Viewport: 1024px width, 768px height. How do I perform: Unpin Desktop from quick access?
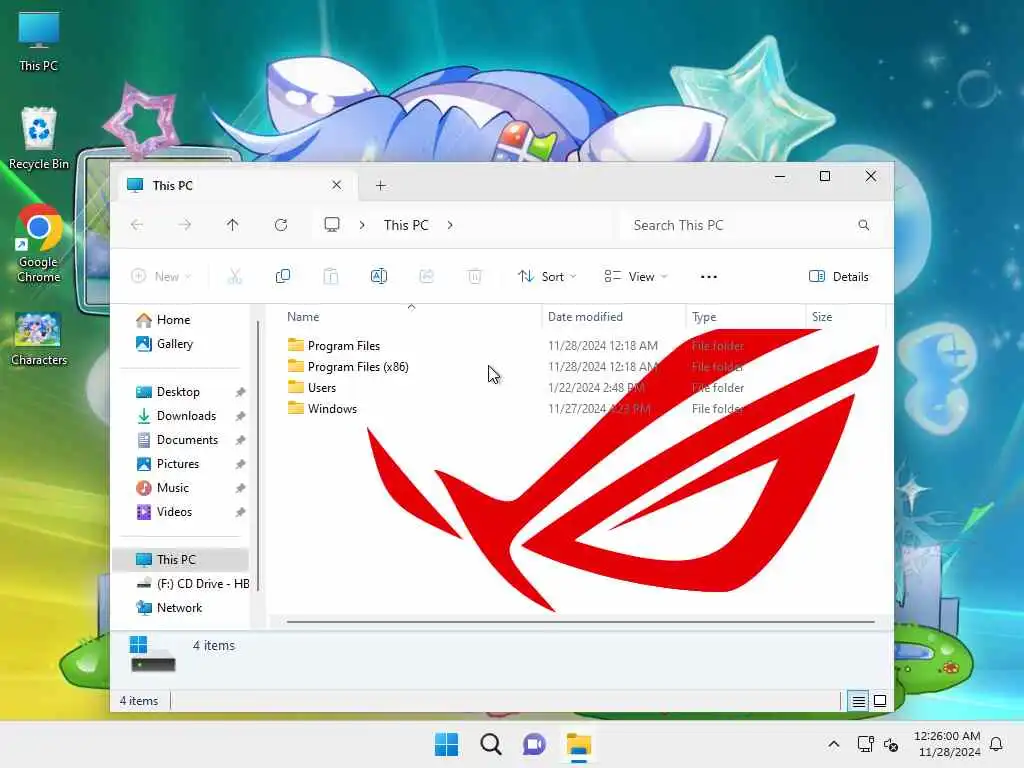pos(240,392)
